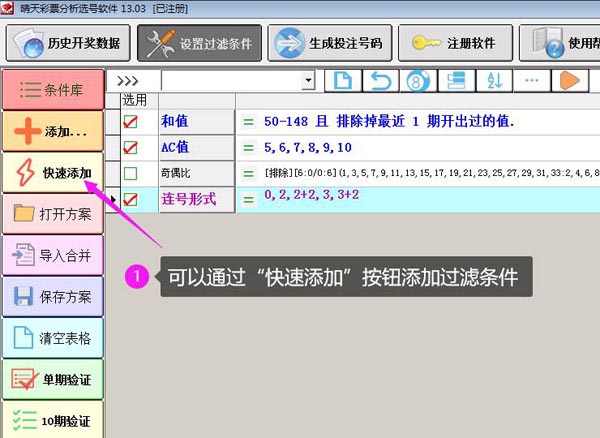The height and width of the screenshot is (438, 600).
Task: Click the 清空表格 button
Action: coord(52,338)
